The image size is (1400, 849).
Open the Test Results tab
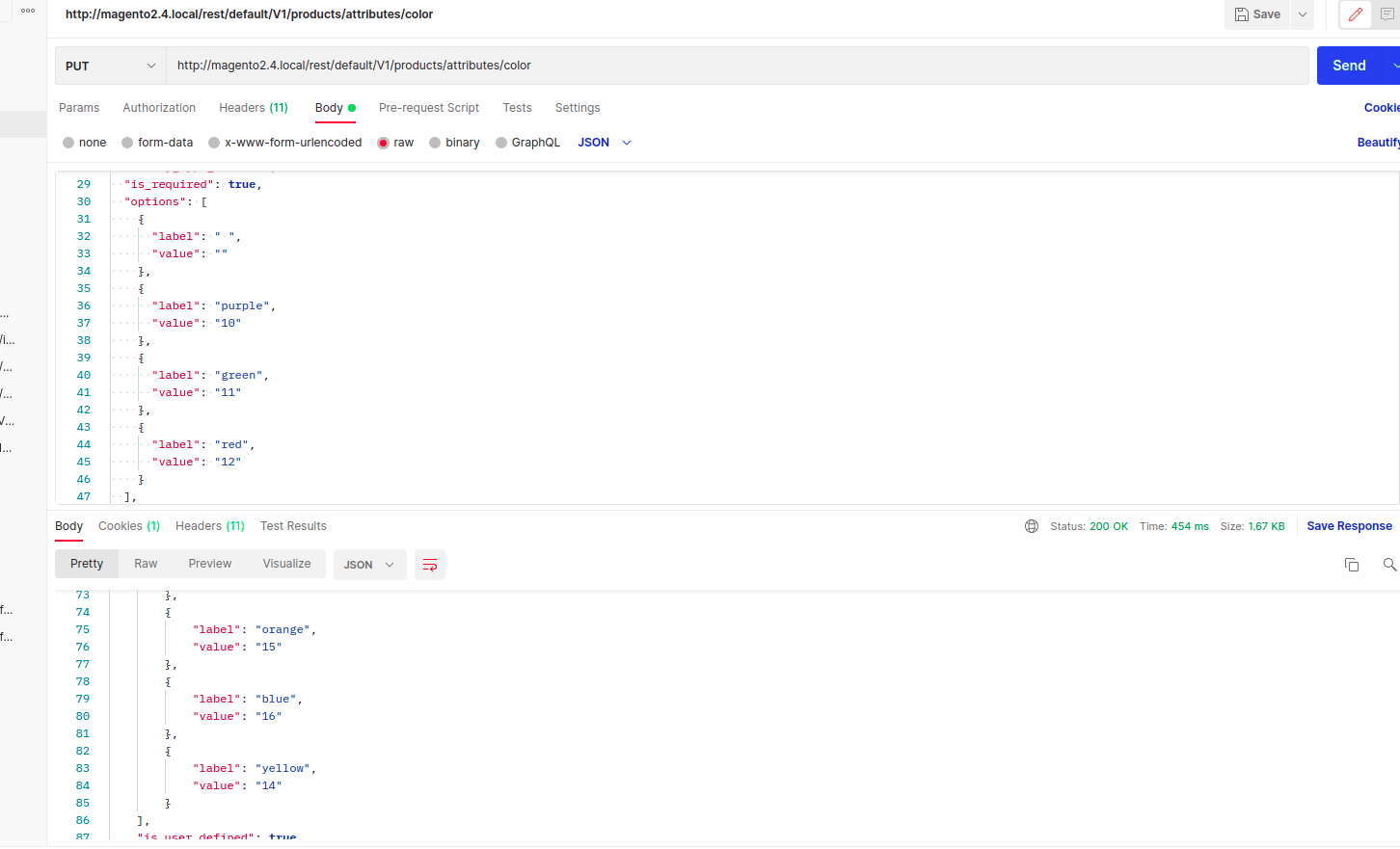coord(293,526)
